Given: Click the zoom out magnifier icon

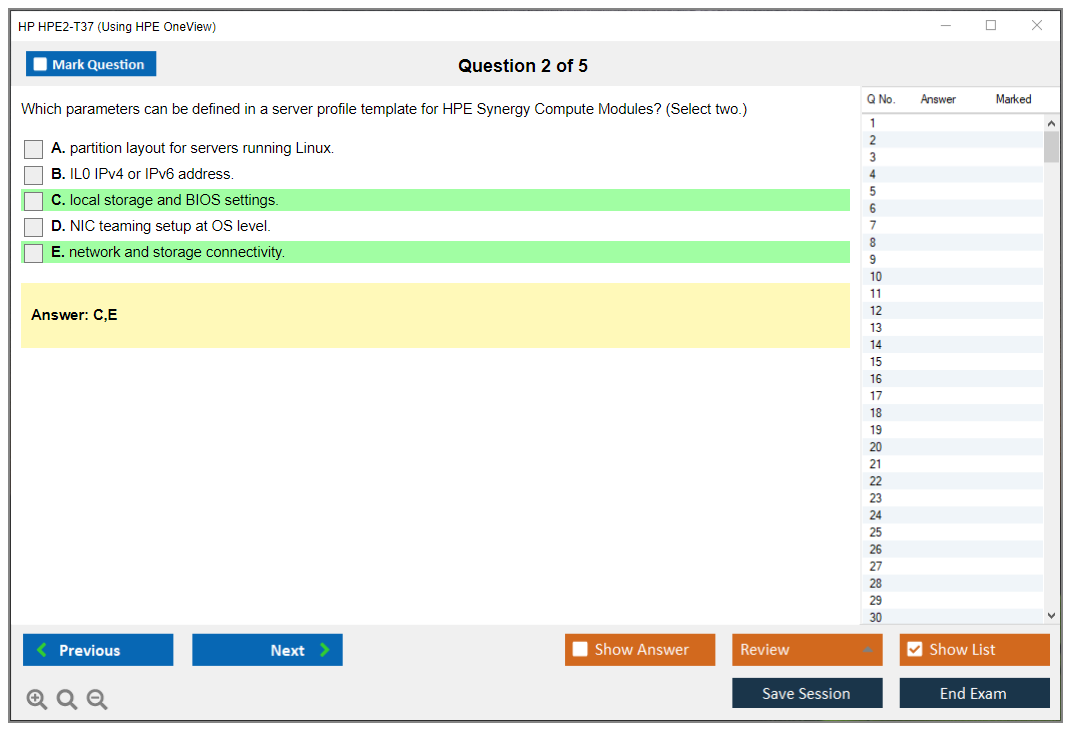Looking at the screenshot, I should click(97, 700).
